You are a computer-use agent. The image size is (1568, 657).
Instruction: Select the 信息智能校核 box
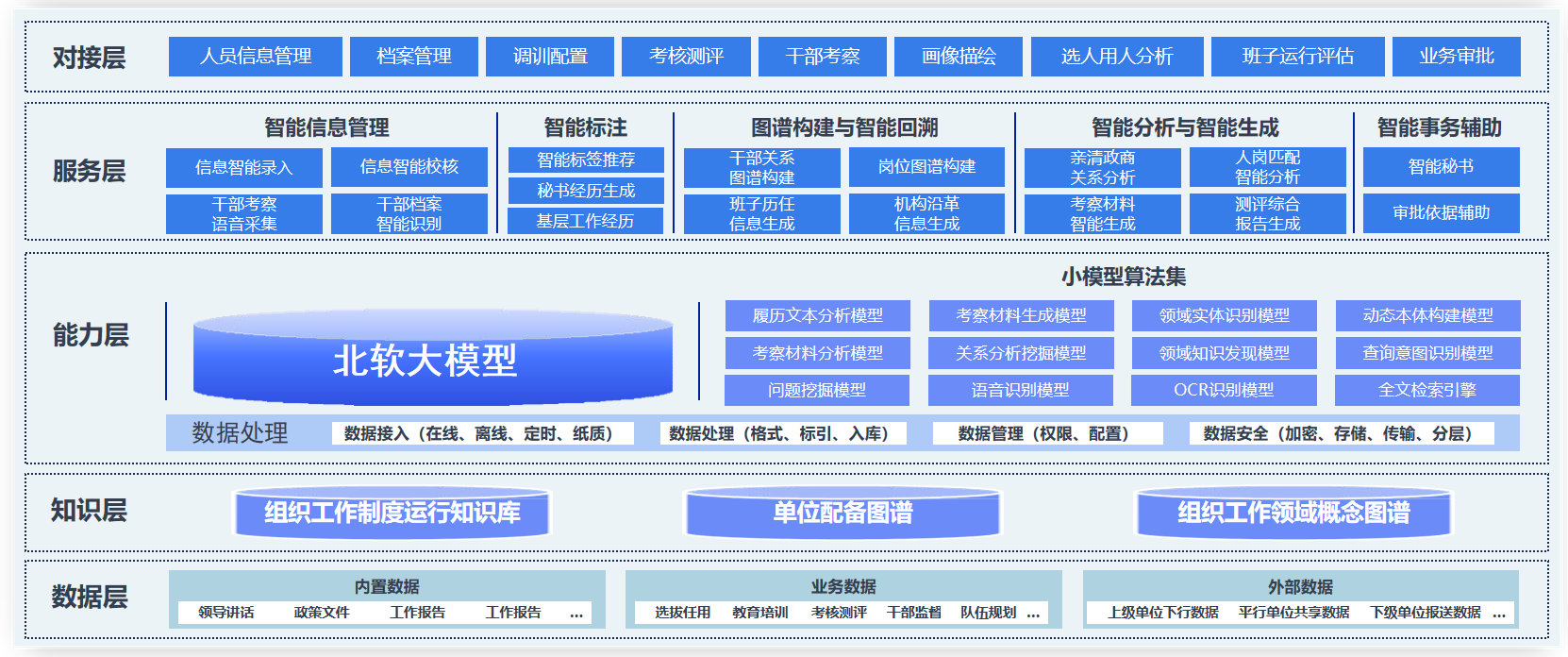pos(409,167)
